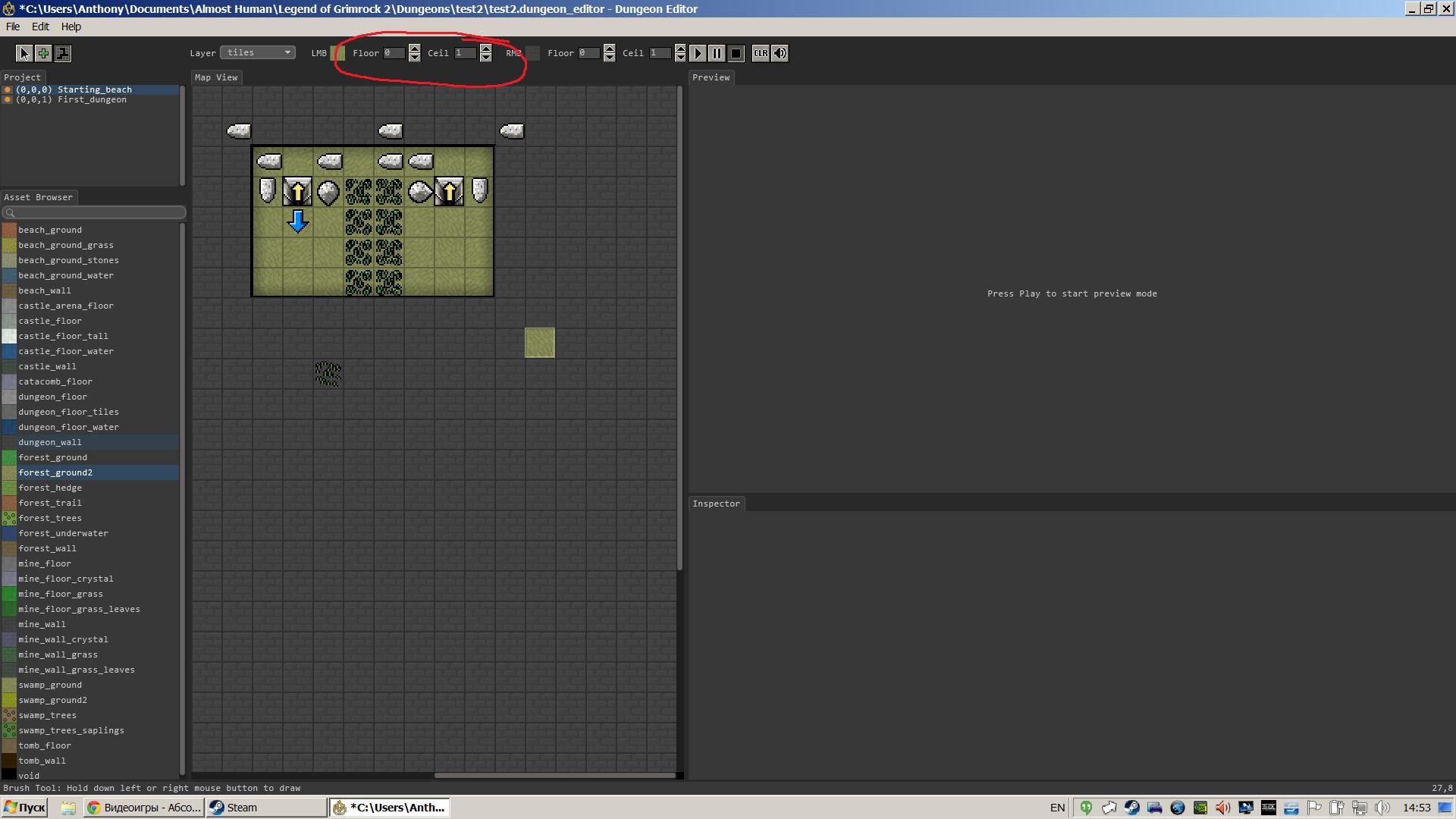The width and height of the screenshot is (1456, 819).
Task: Click the LMB Floor input field
Action: click(x=394, y=53)
